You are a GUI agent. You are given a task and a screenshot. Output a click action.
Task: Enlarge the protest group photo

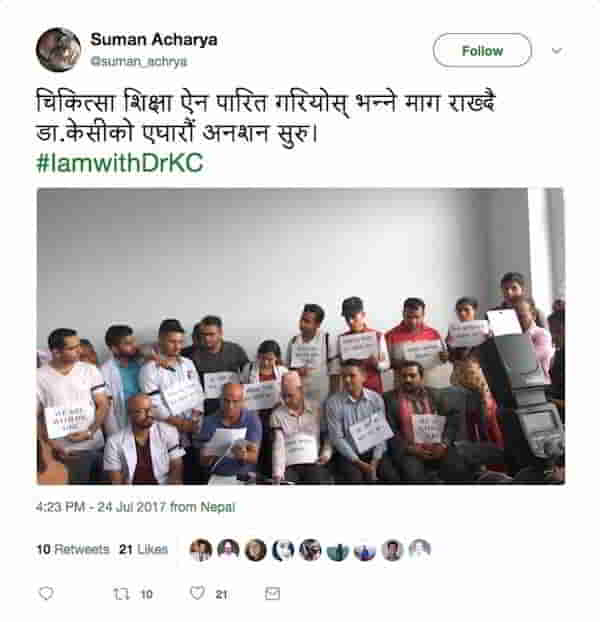coord(301,336)
